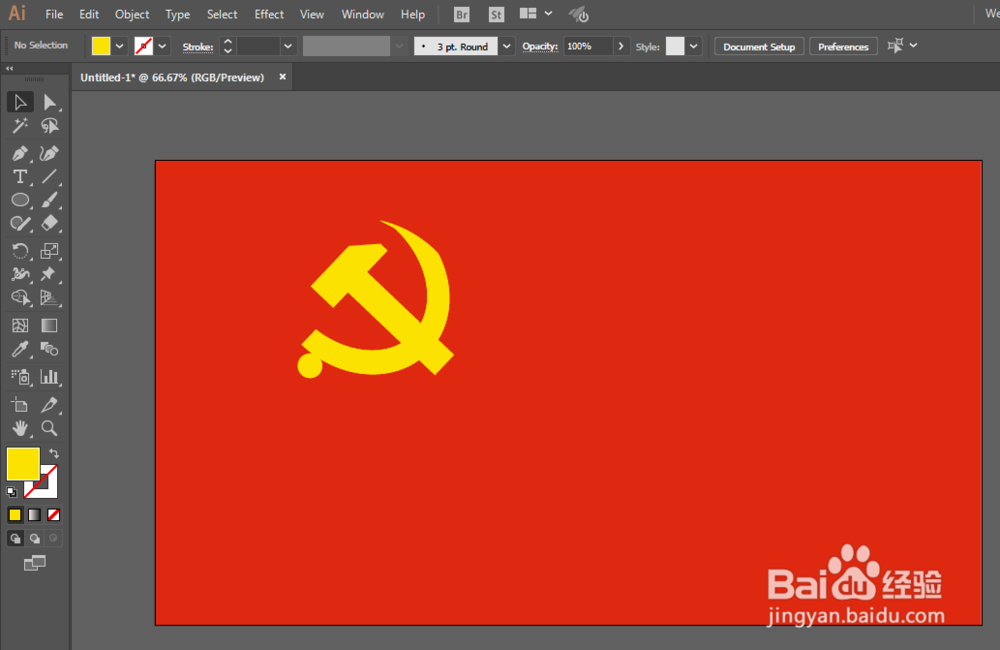Adjust stroke weight stepper arrows
Image resolution: width=1000 pixels, height=650 pixels.
click(228, 46)
